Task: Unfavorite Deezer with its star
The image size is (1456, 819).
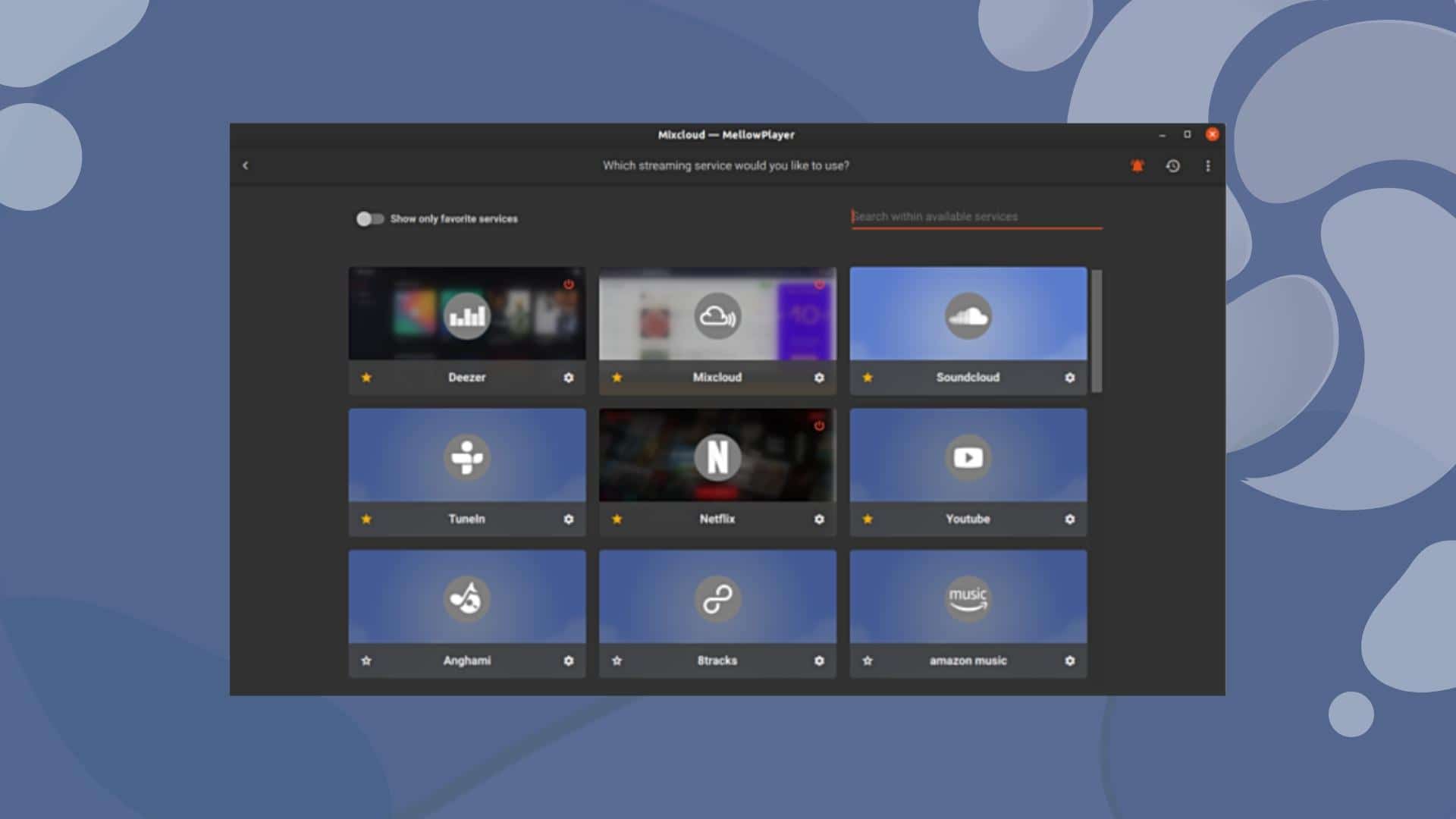Action: point(366,378)
